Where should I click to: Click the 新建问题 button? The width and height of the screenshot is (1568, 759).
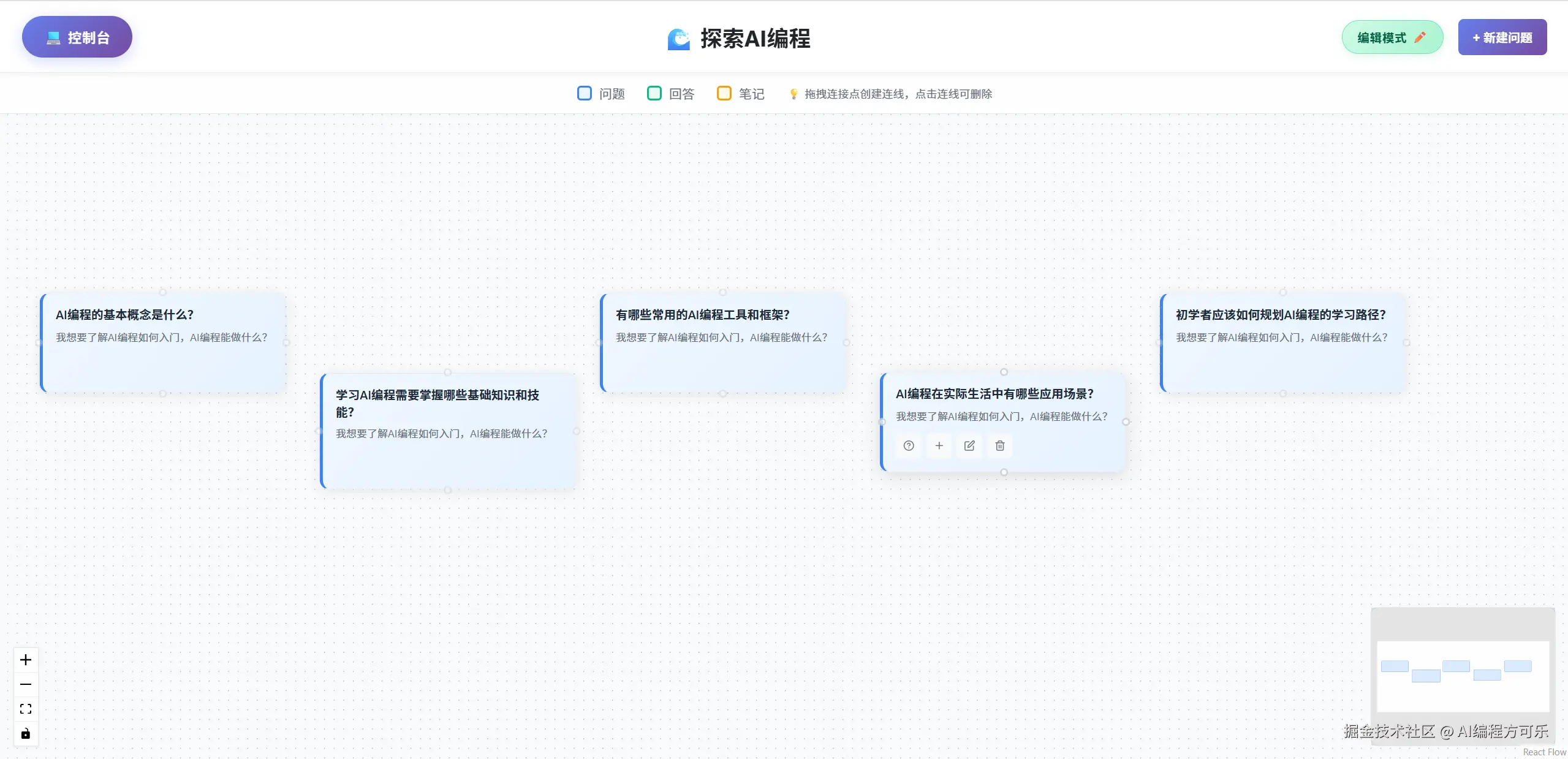pyautogui.click(x=1502, y=37)
